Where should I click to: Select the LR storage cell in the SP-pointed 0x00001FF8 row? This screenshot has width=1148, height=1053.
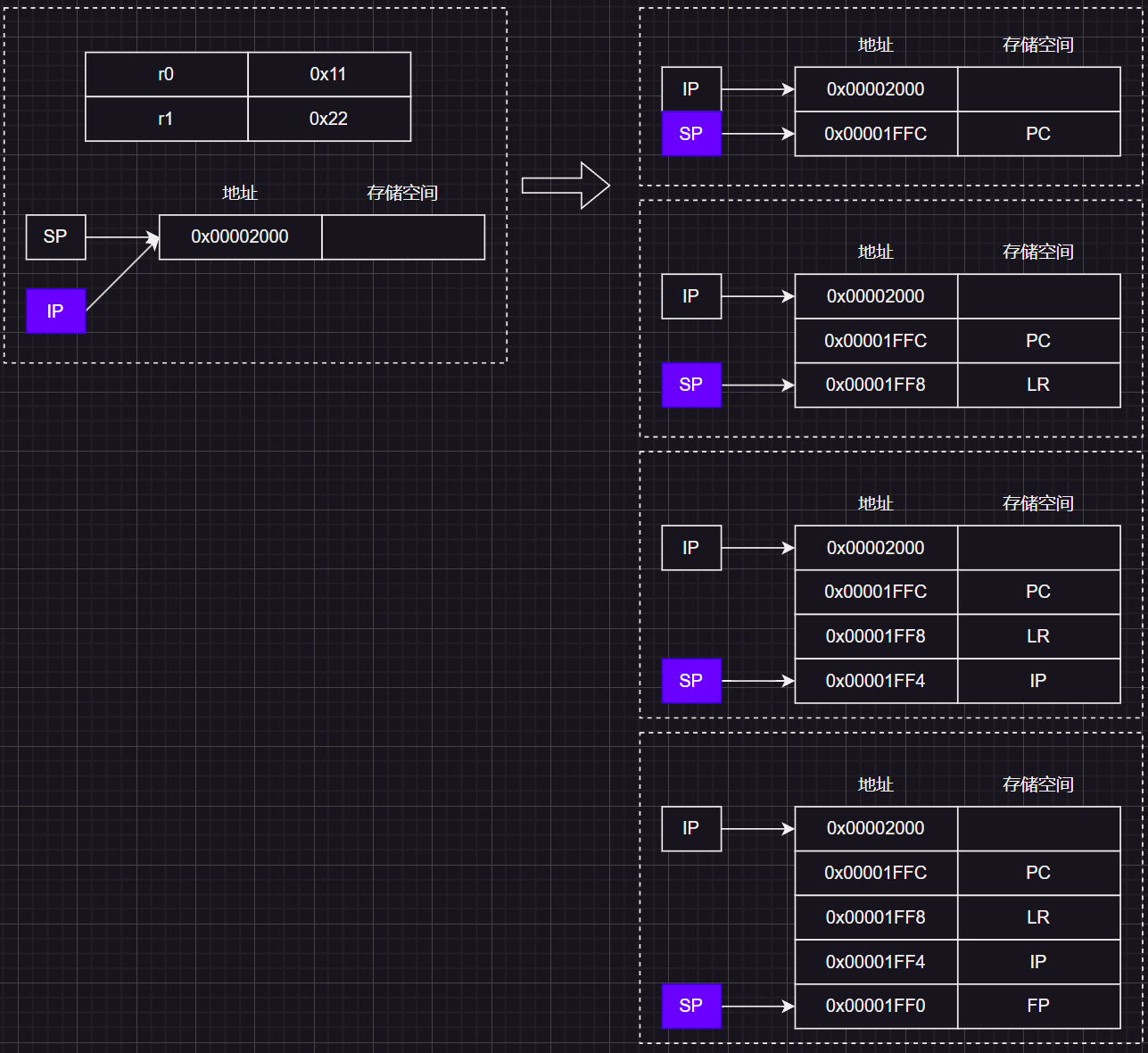[x=1039, y=385]
